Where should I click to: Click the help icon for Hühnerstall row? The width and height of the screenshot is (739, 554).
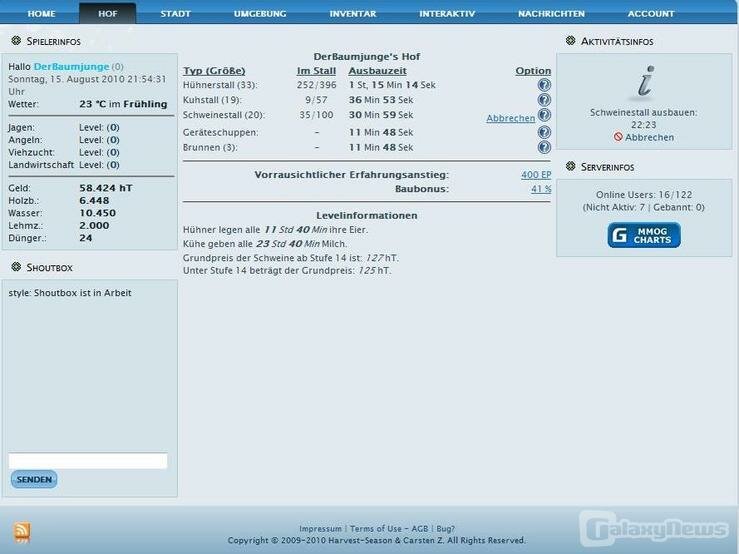click(544, 85)
